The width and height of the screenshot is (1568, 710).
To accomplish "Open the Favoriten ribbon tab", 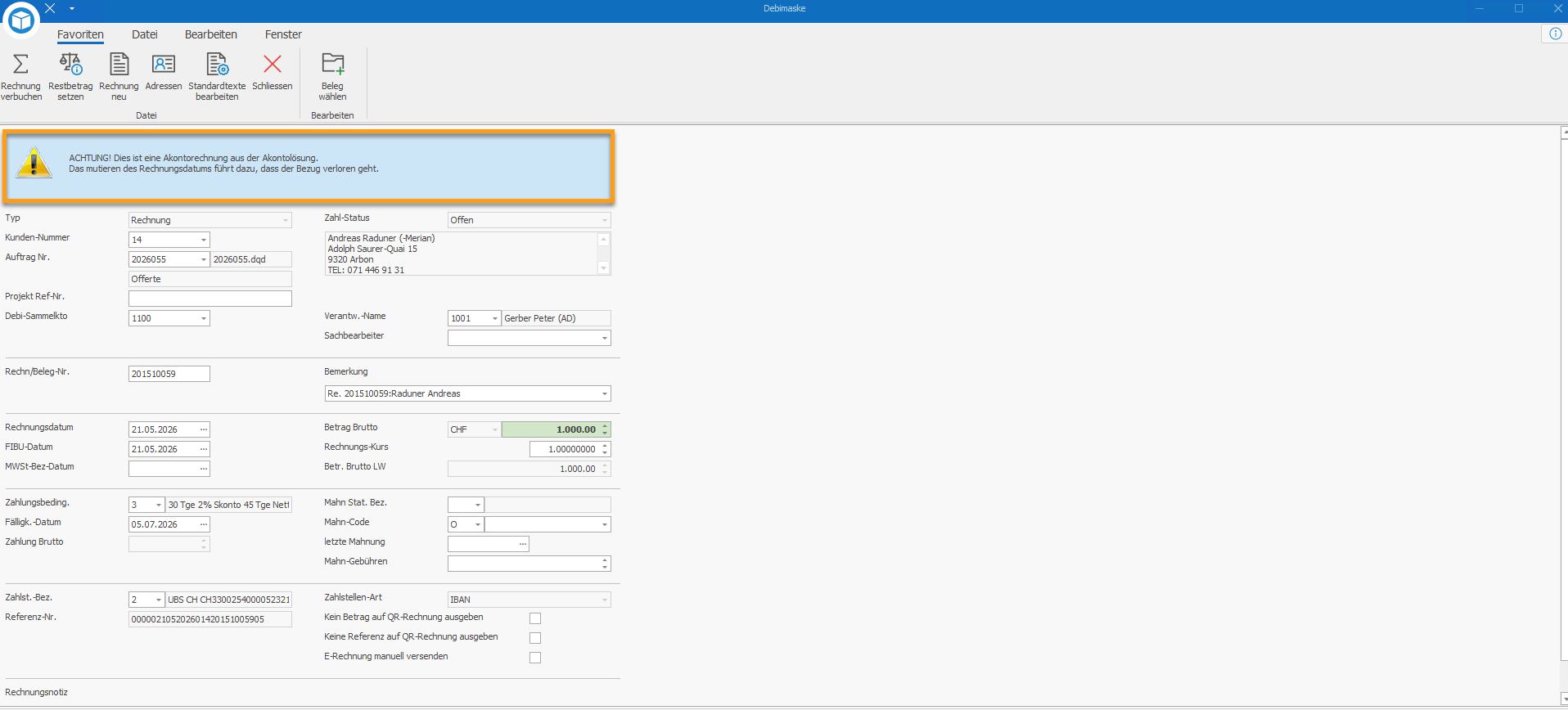I will coord(80,34).
